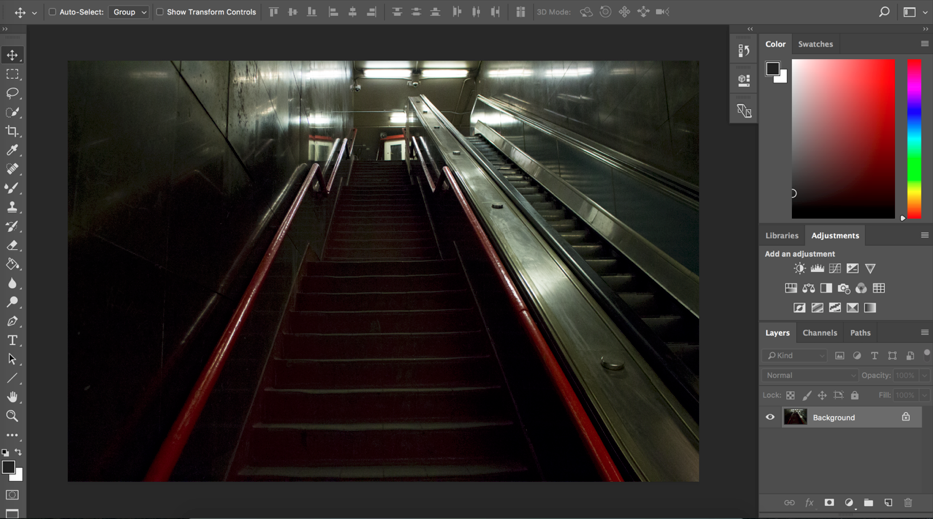Switch to the Color tab
The image size is (933, 519).
click(775, 44)
